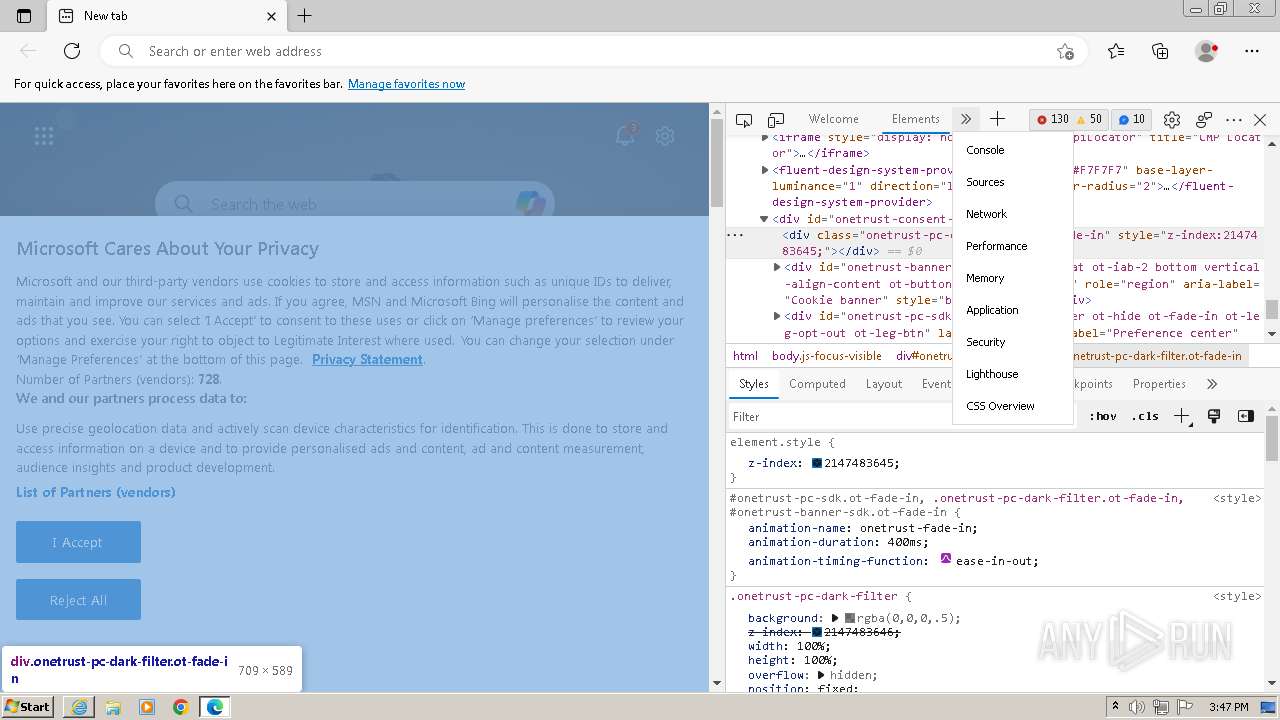Viewport: 1280px width, 720px height.
Task: Click the Reject All button
Action: point(78,600)
